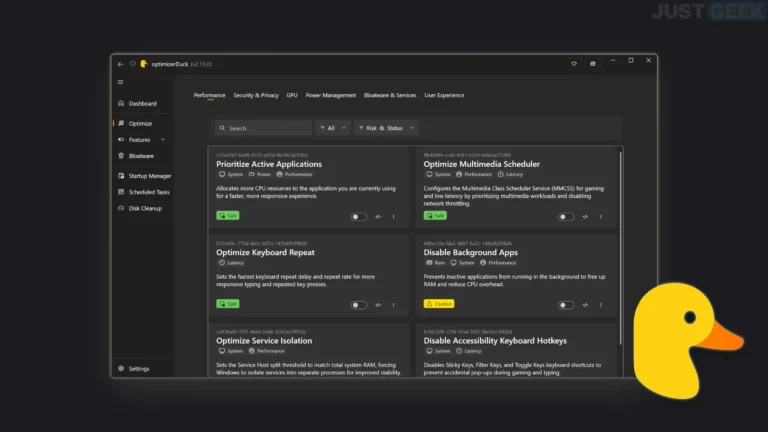Click the Disable Accessibility Keyboard Hotkeys title

click(495, 340)
